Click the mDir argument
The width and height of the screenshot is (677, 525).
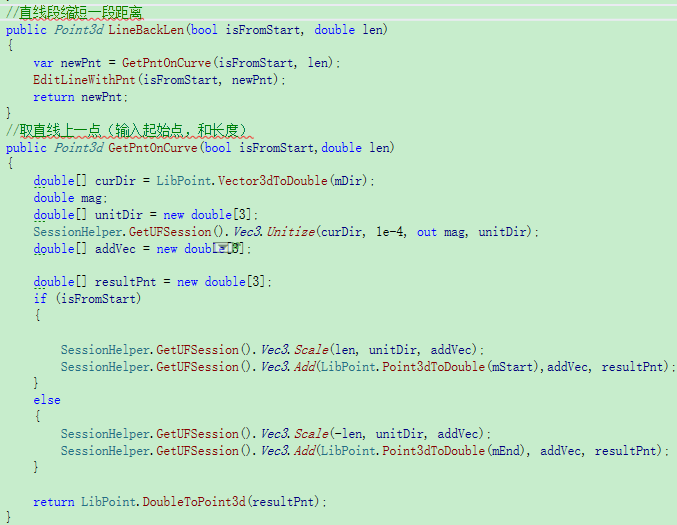(348, 181)
